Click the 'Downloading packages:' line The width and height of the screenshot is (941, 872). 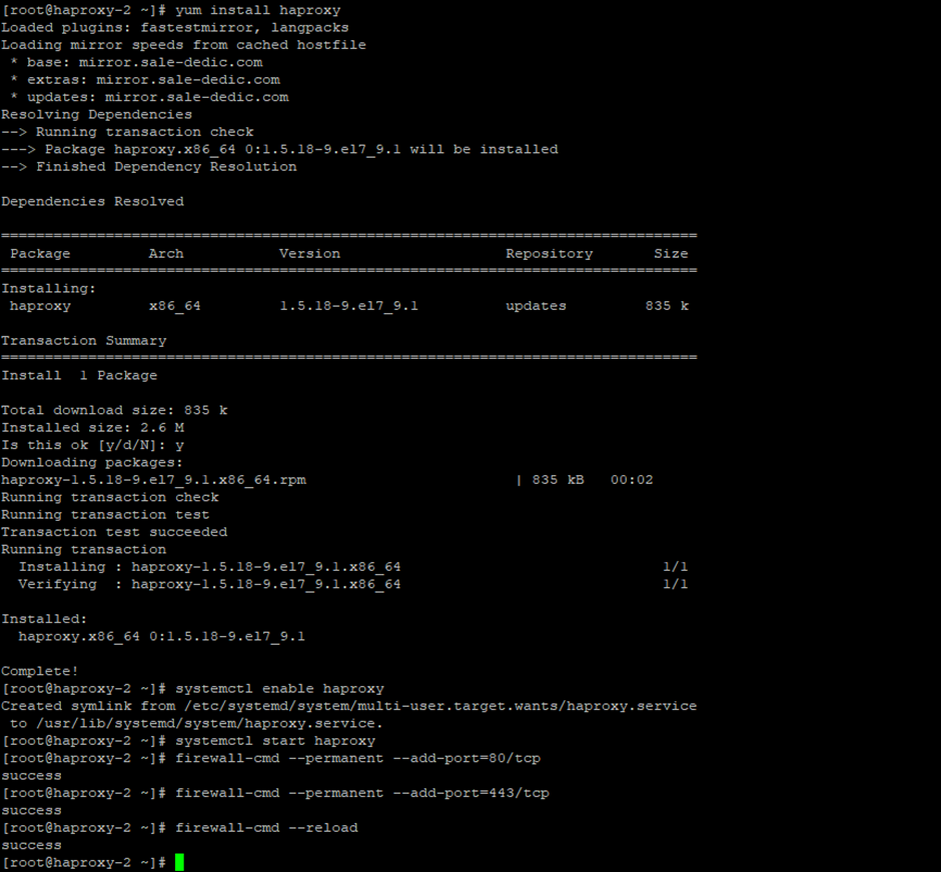(x=92, y=463)
